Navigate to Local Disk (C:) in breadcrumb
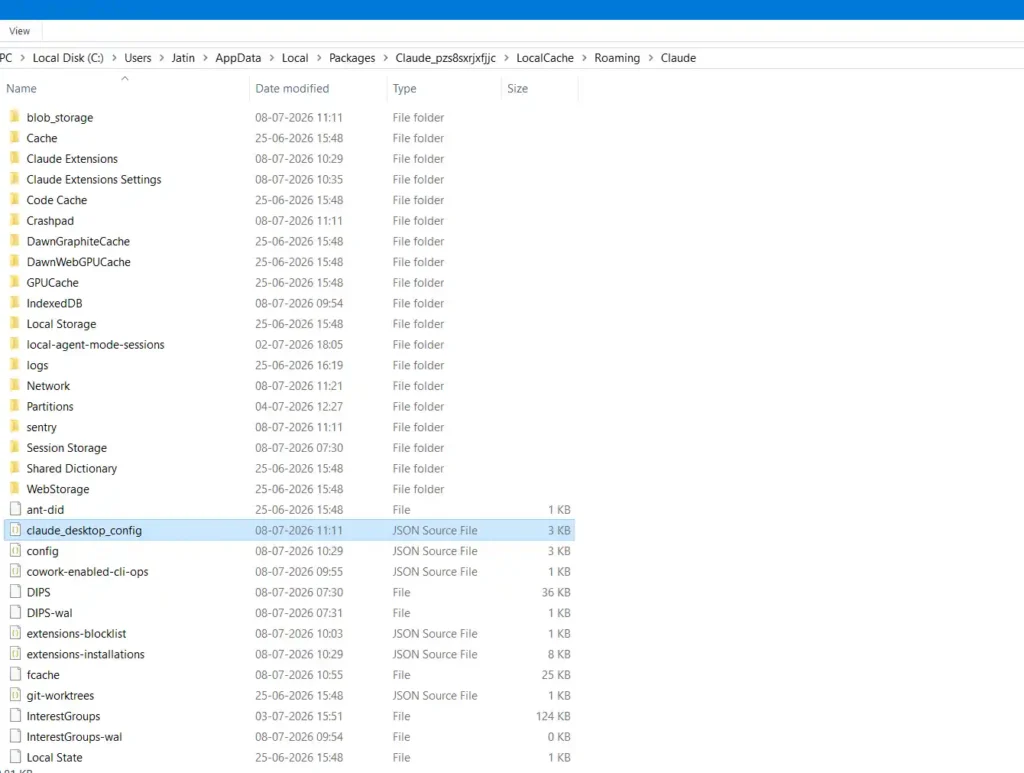Screen dimensions: 1024x773 [68, 57]
